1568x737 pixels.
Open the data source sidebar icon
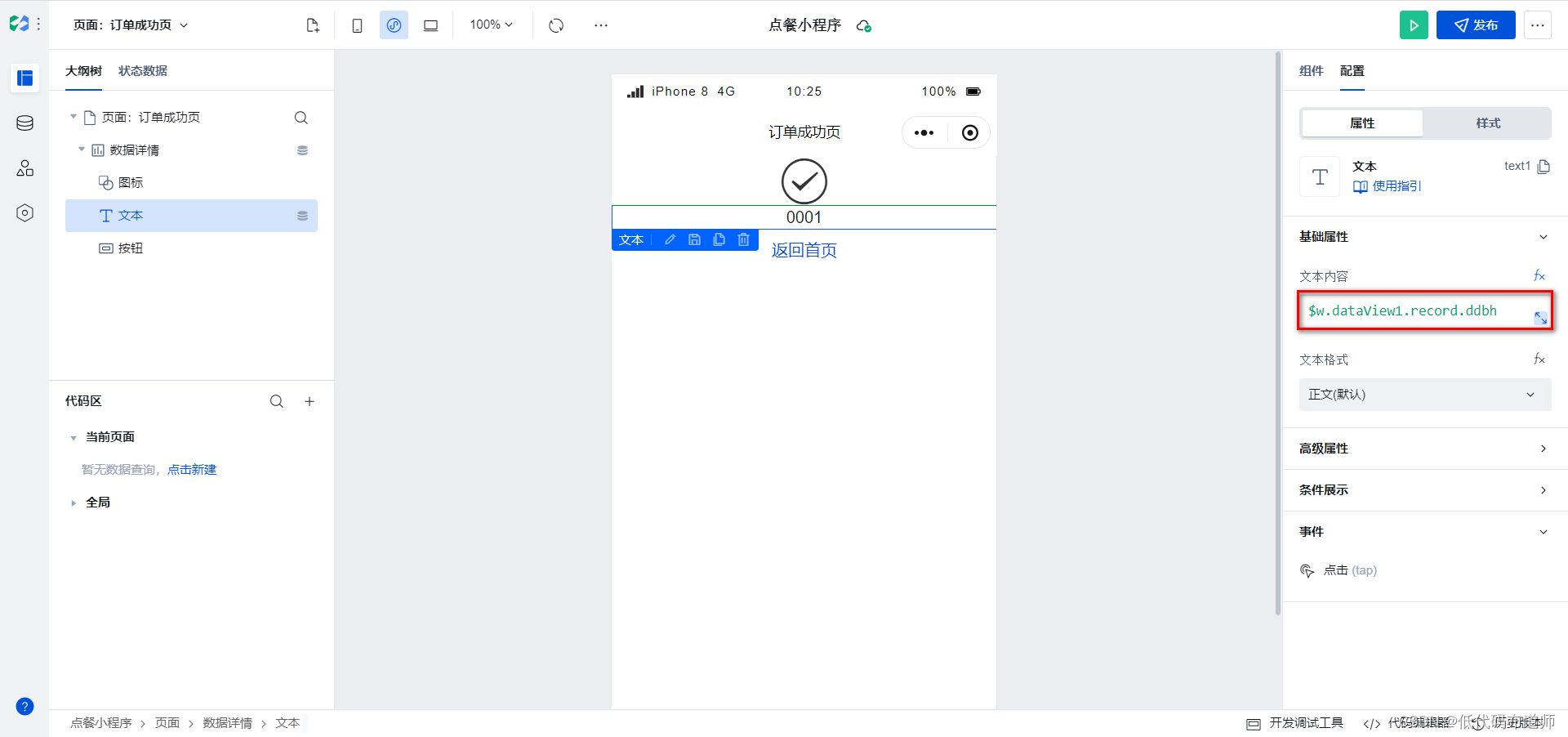24,123
